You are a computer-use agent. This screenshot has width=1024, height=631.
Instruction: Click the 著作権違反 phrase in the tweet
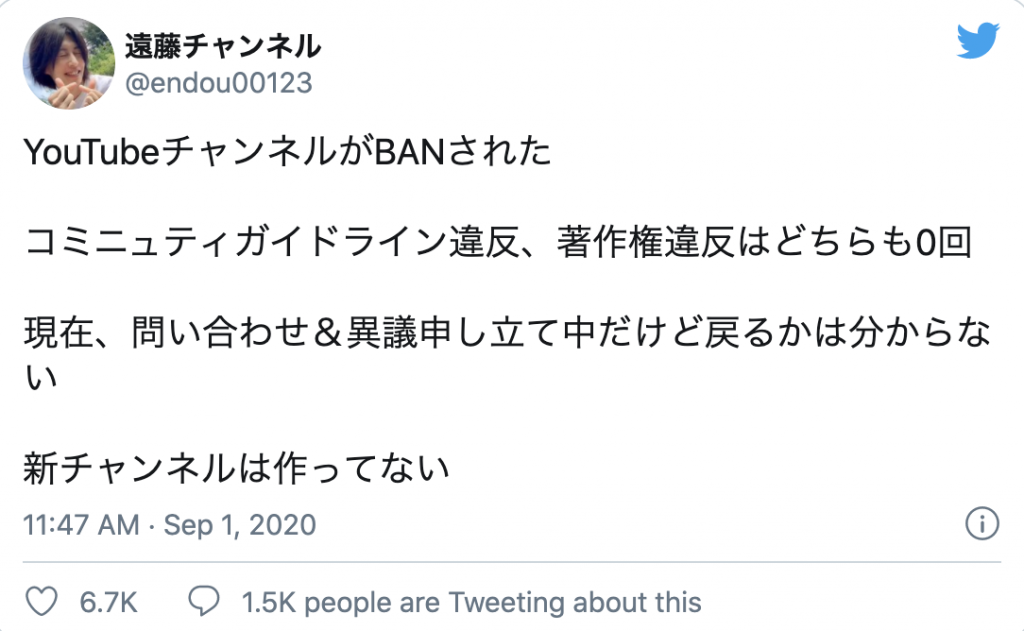(650, 244)
